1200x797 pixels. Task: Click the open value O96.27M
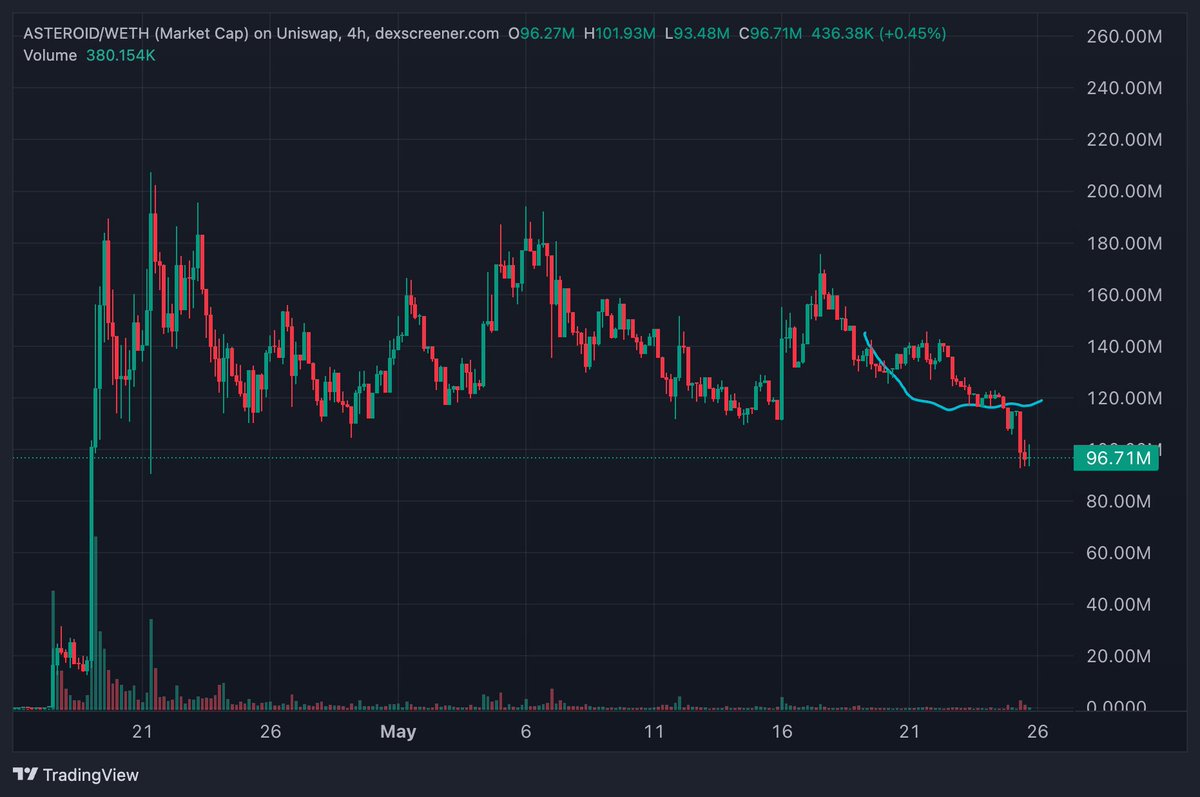click(x=543, y=34)
